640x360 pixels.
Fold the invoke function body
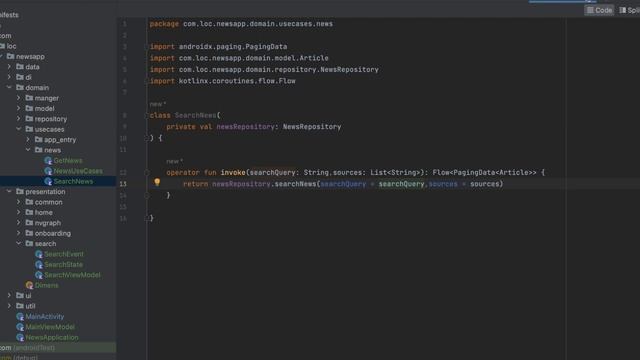147,172
